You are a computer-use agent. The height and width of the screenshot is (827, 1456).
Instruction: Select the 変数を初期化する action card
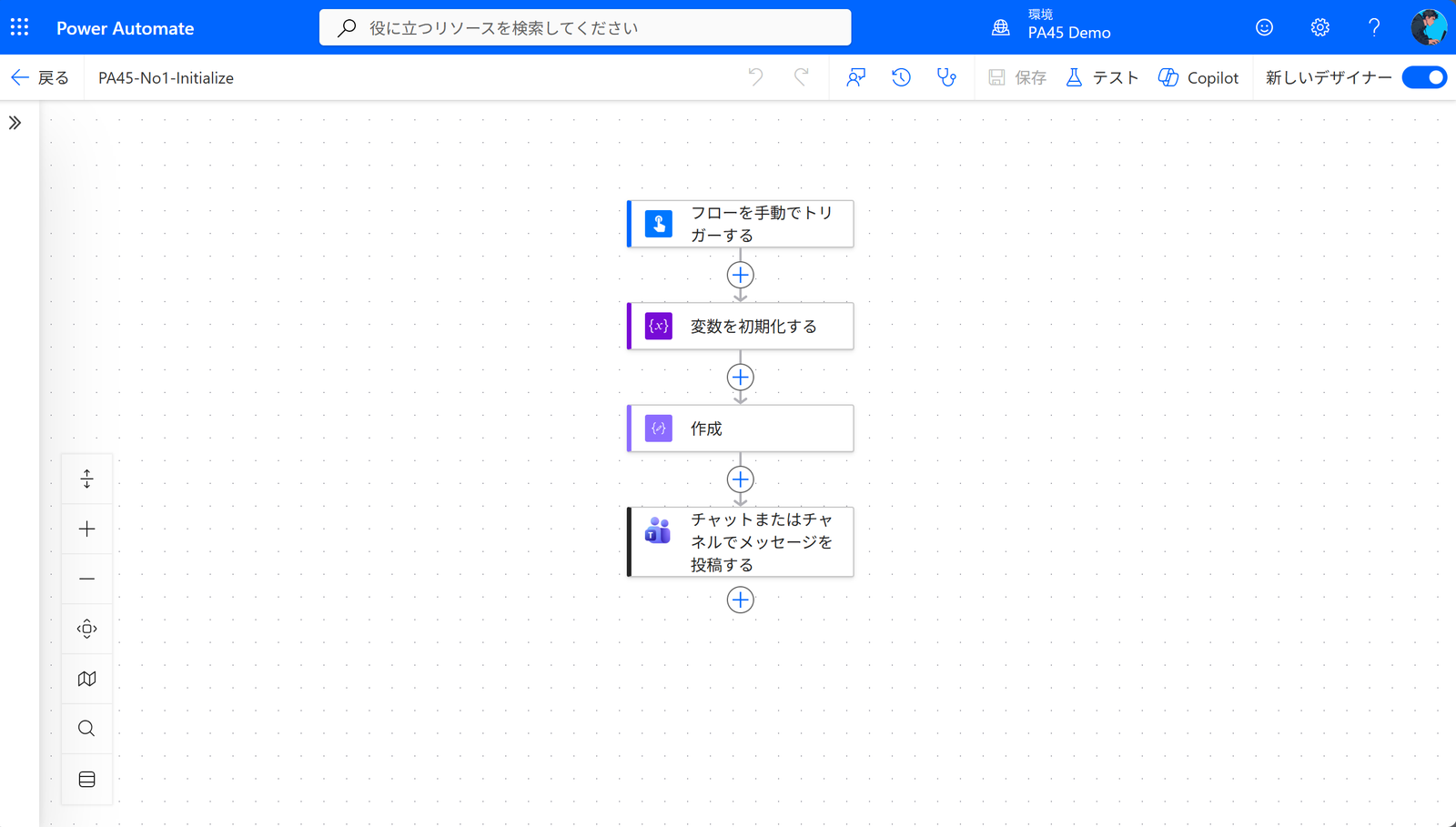click(x=741, y=326)
